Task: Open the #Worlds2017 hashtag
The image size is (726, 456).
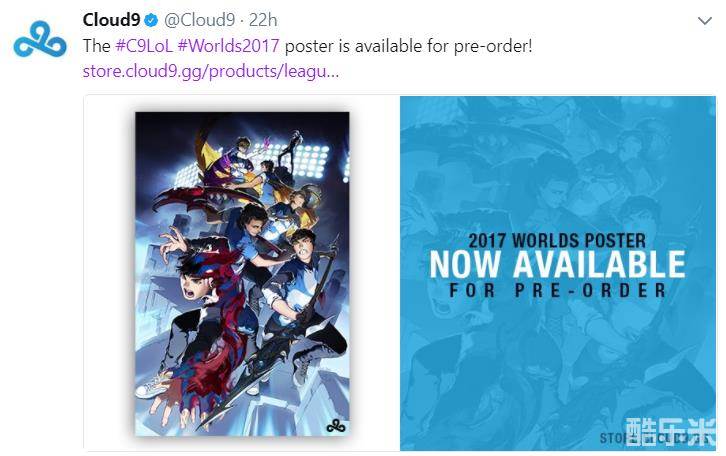Action: [x=228, y=46]
